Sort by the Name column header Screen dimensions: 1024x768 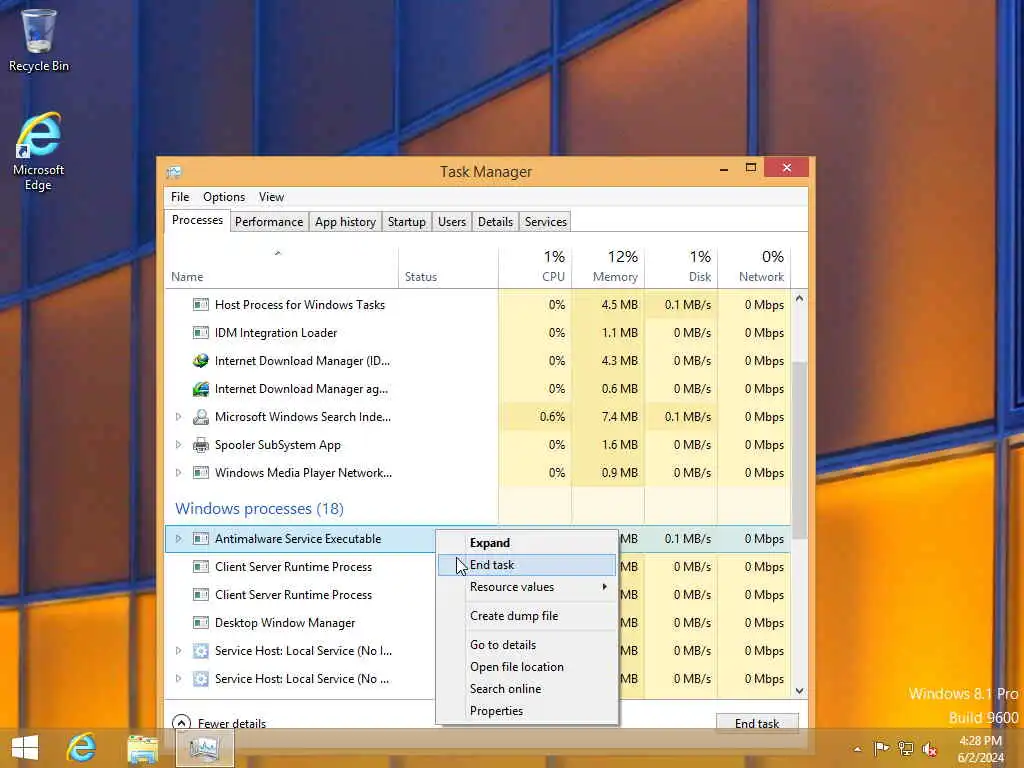pos(281,268)
